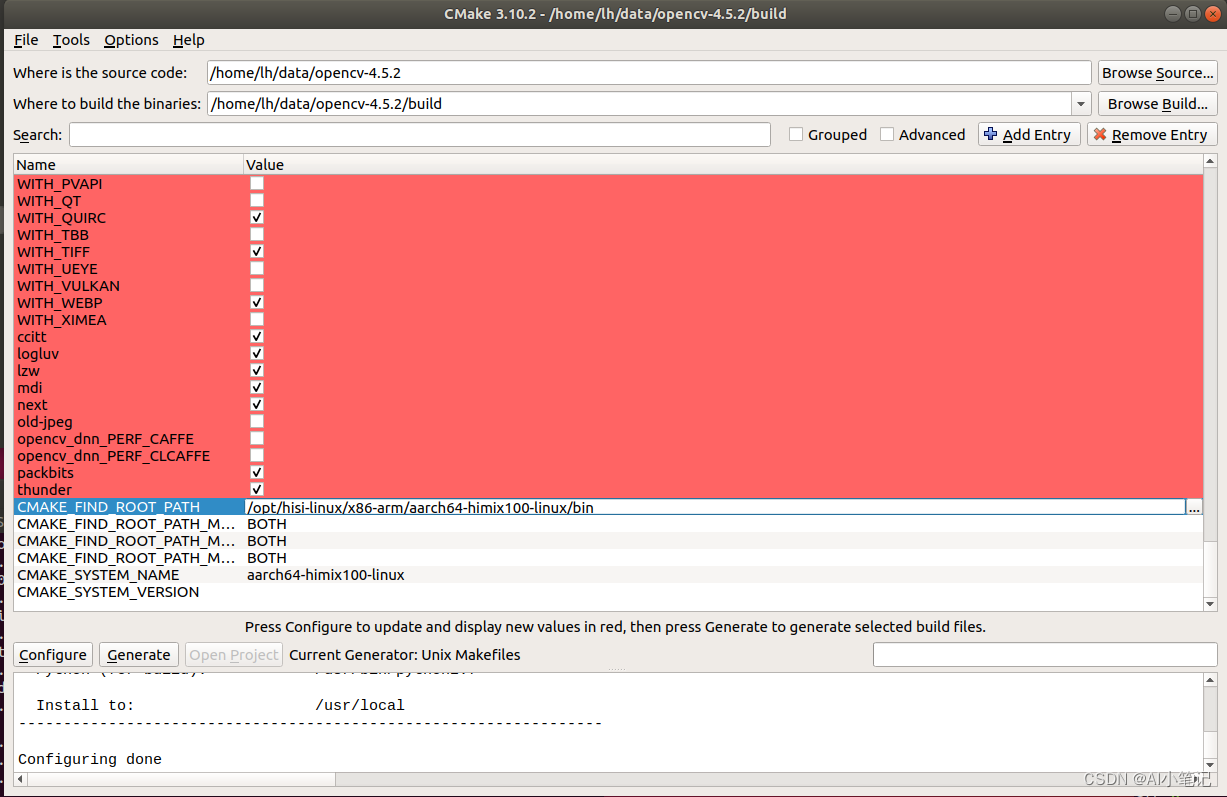The width and height of the screenshot is (1227, 797).
Task: Enable the Advanced checkbox
Action: click(x=887, y=135)
